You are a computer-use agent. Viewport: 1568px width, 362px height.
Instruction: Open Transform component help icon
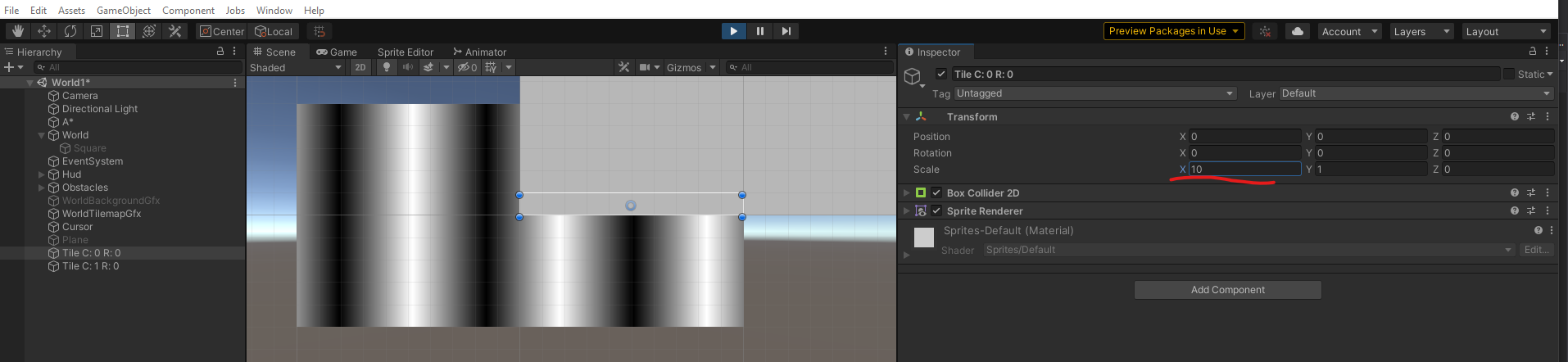click(x=1515, y=116)
